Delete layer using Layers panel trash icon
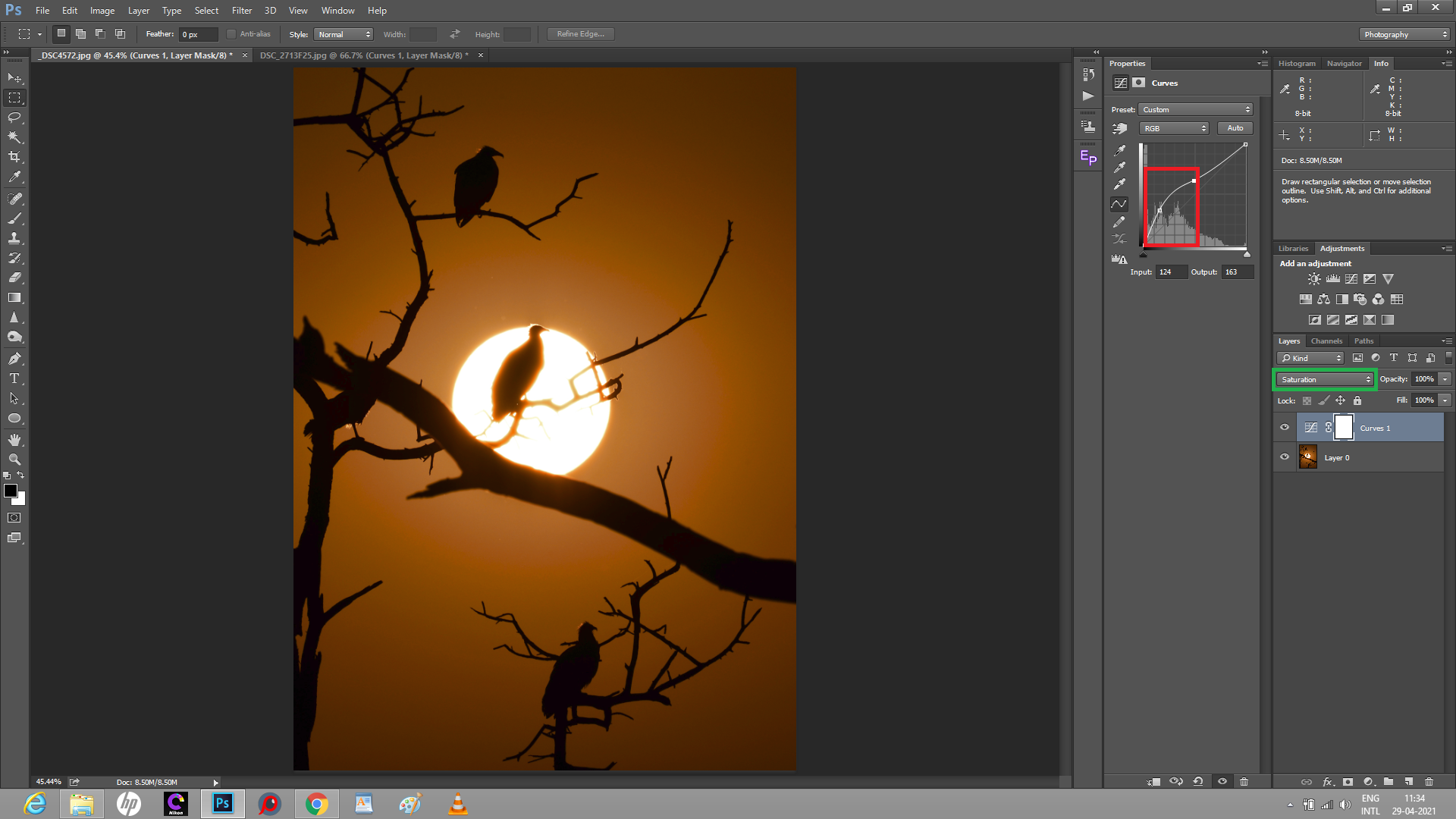The height and width of the screenshot is (819, 1456). [1429, 781]
